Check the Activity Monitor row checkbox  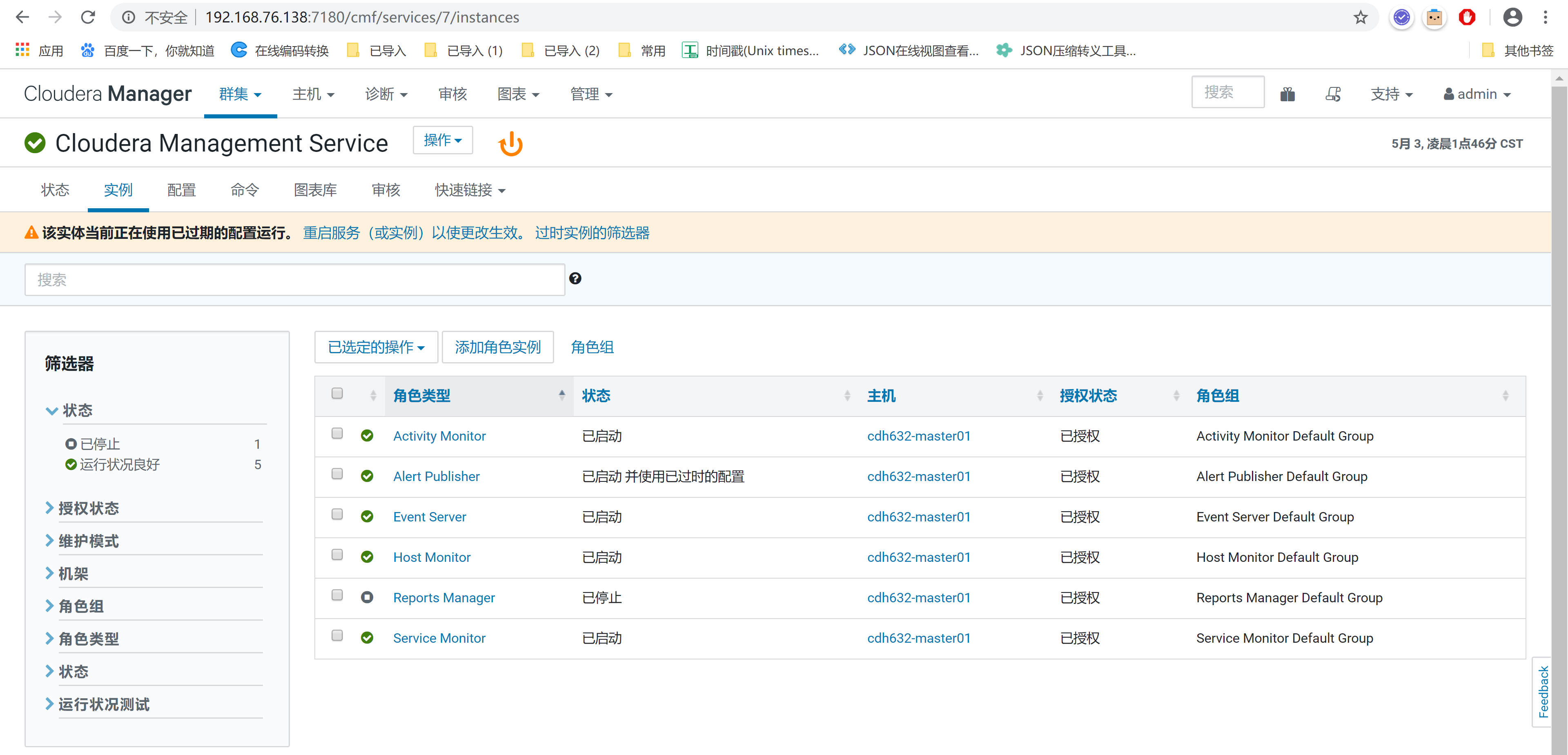(x=336, y=434)
